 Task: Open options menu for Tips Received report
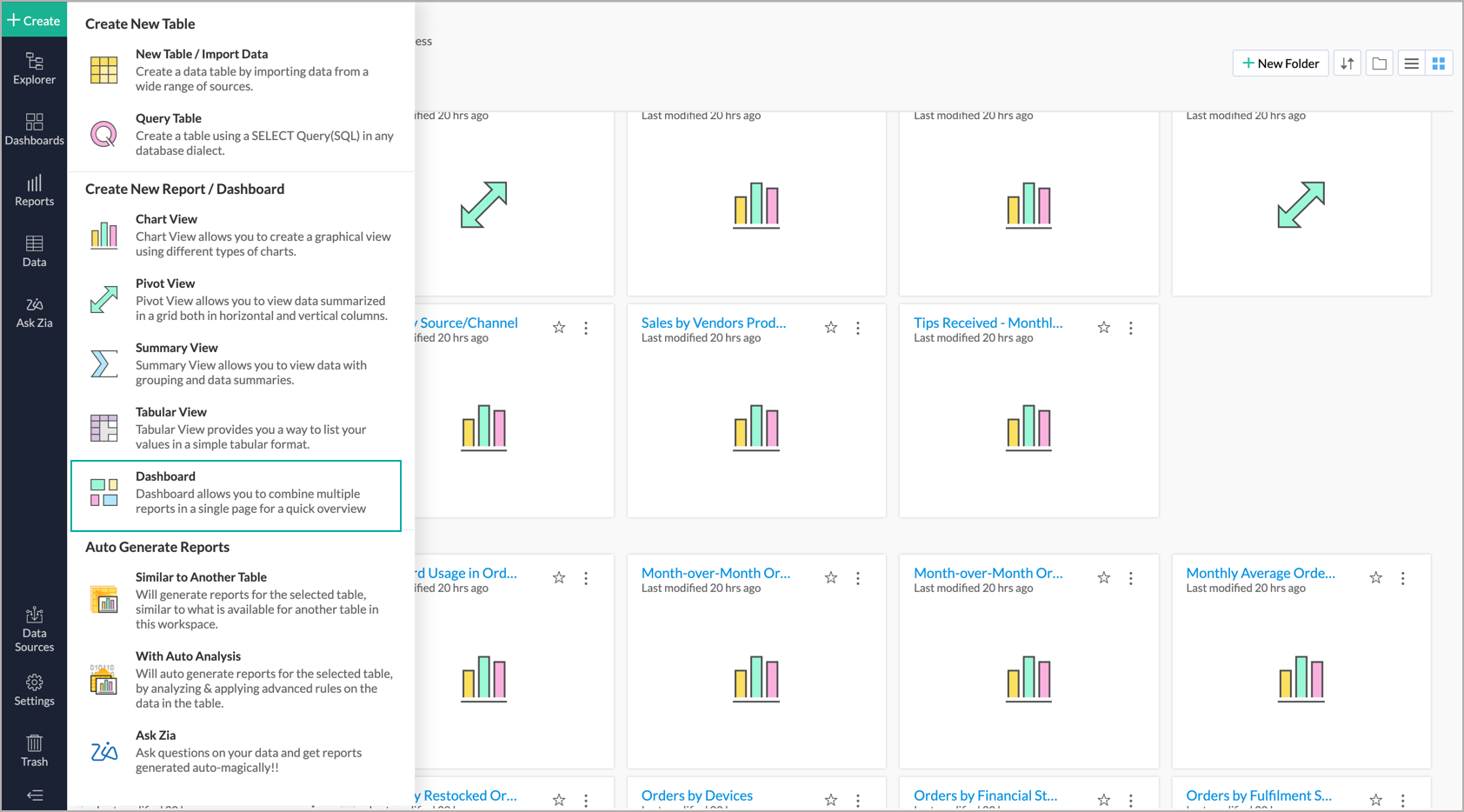[x=1130, y=327]
